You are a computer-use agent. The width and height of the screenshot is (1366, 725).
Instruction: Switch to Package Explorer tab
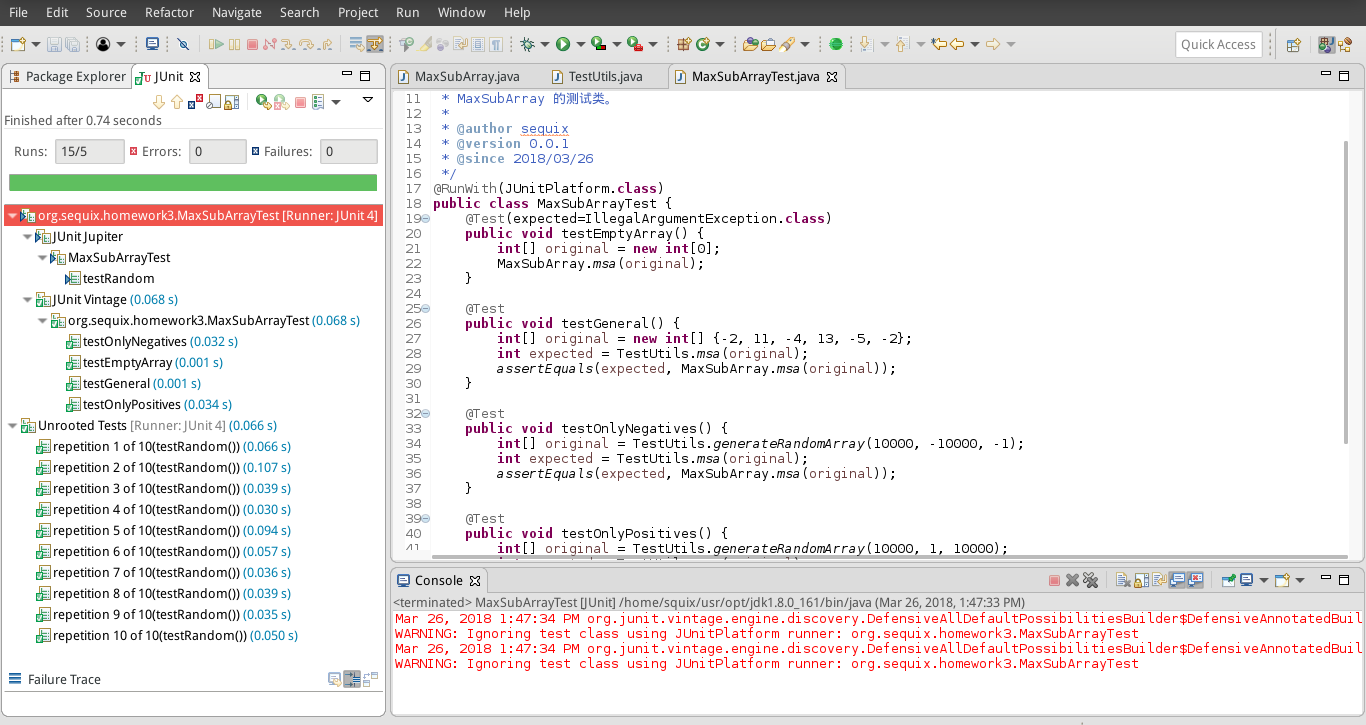[x=67, y=76]
